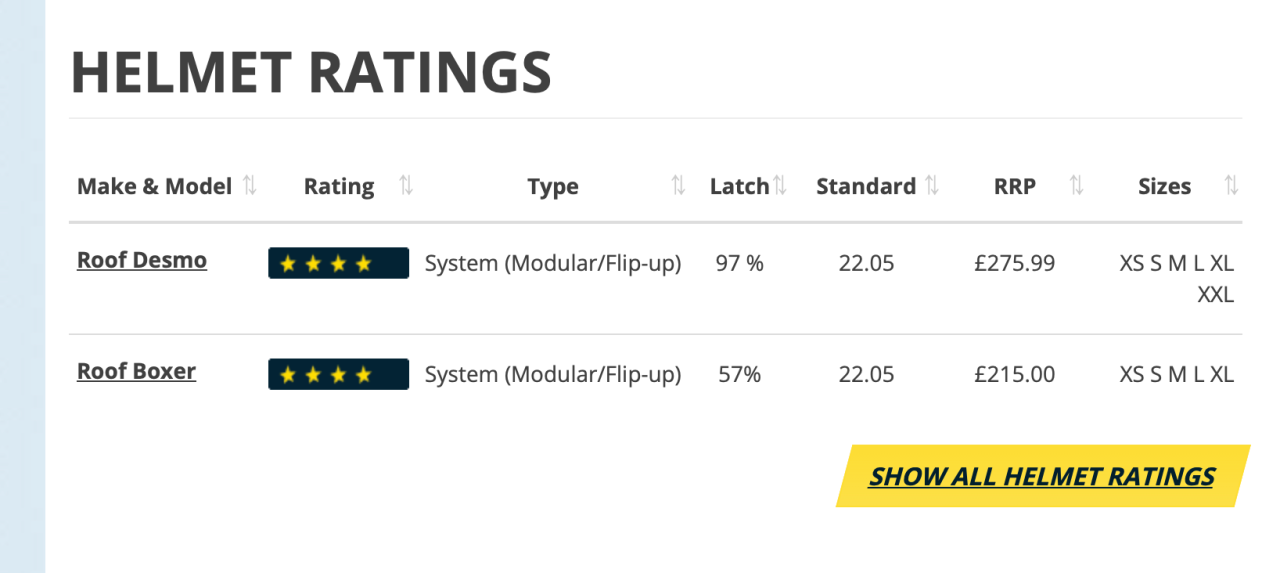
Task: Click Roof Boxer four-star rating badge
Action: (x=338, y=374)
